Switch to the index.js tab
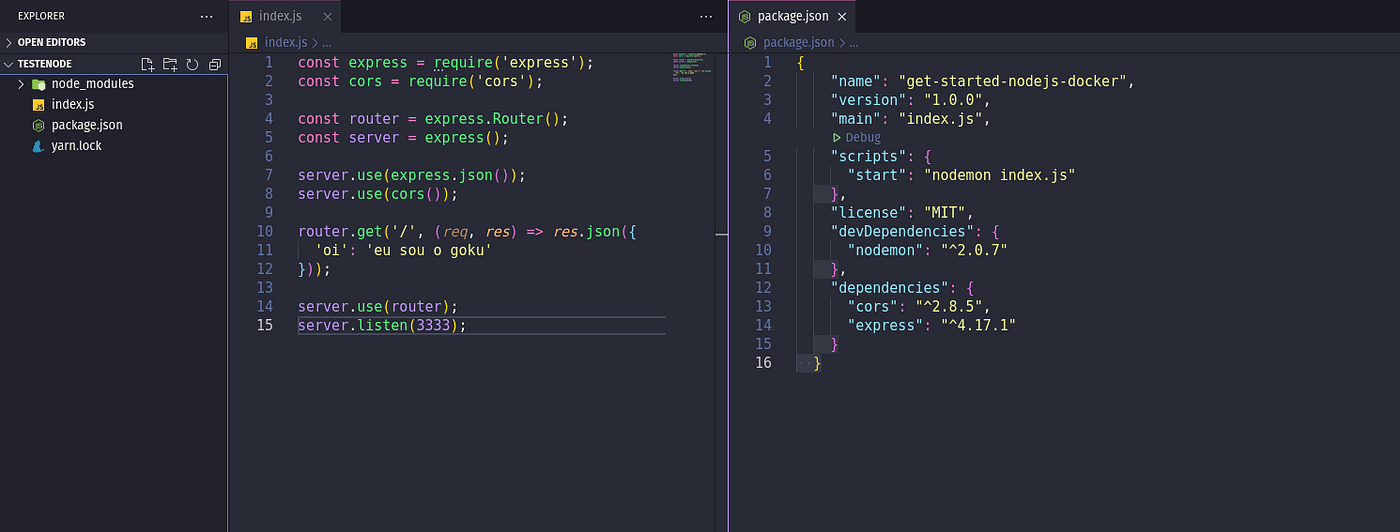Viewport: 1400px width, 532px height. 279,17
